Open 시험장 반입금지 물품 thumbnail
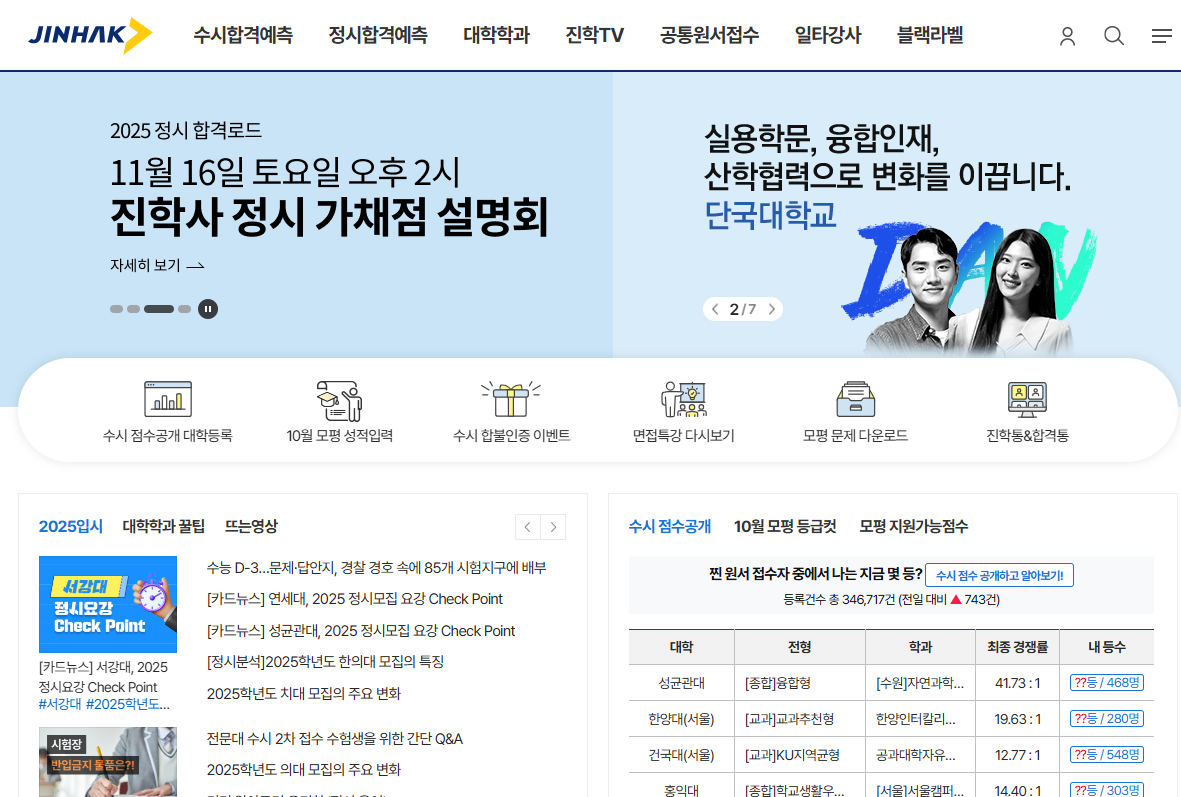Image resolution: width=1181 pixels, height=797 pixels. click(108, 762)
